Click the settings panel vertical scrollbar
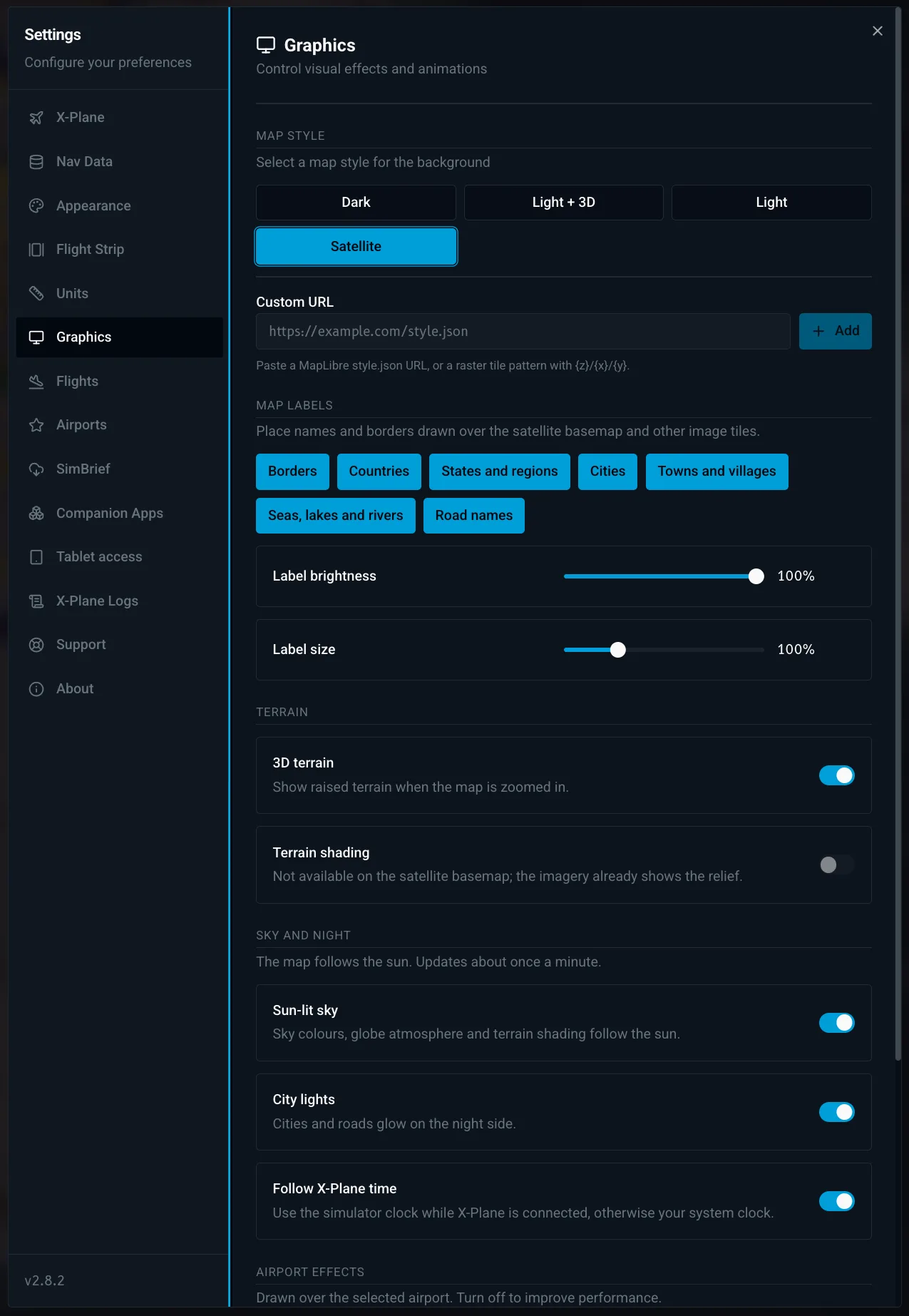Image resolution: width=909 pixels, height=1316 pixels. point(898,535)
